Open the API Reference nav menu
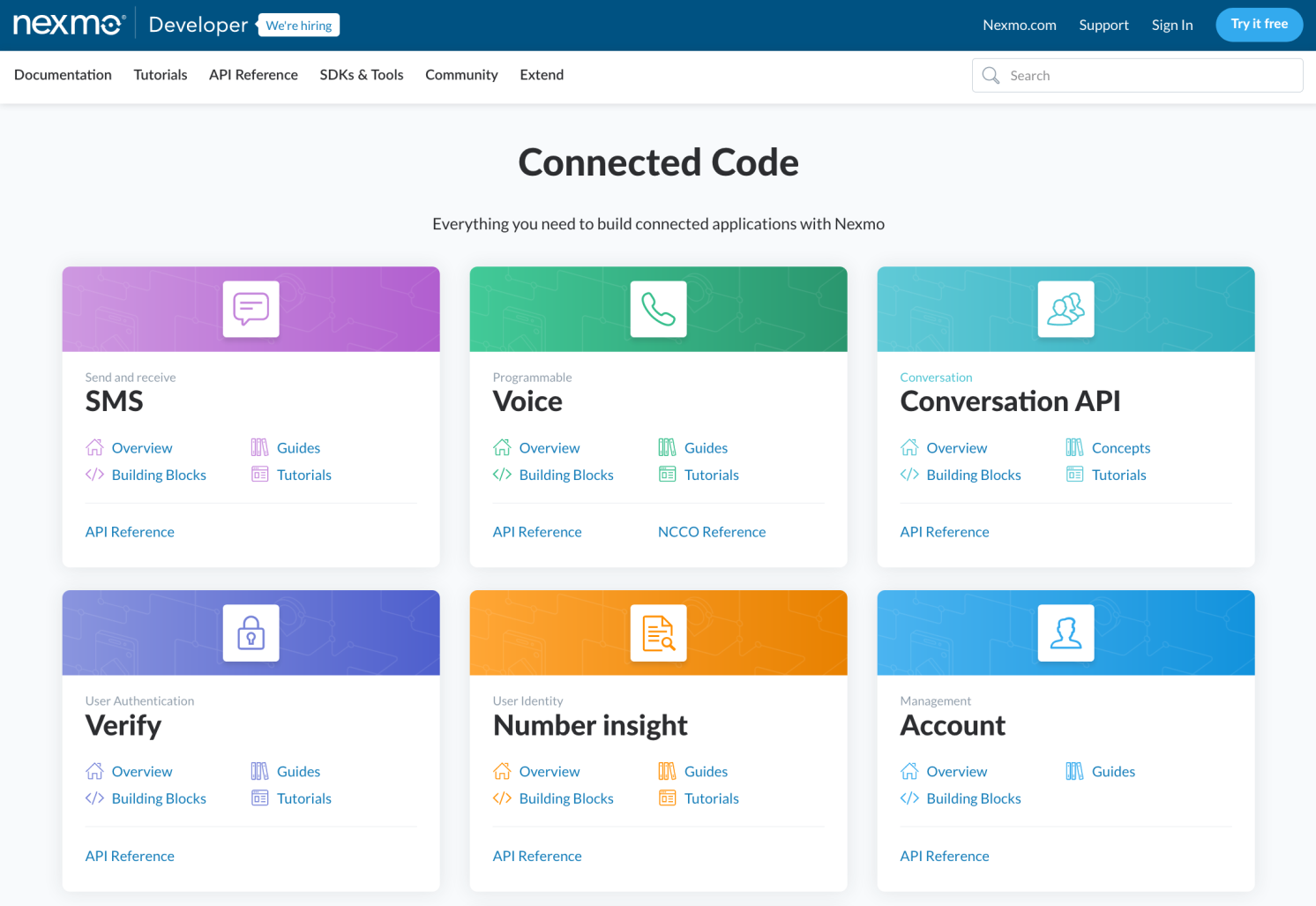This screenshot has height=906, width=1316. pyautogui.click(x=253, y=75)
